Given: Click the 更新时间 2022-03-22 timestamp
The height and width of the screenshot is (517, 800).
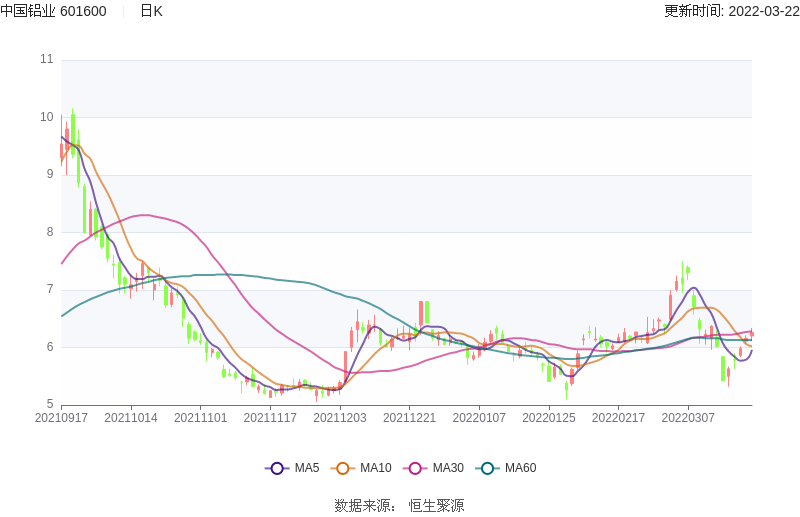Looking at the screenshot, I should click(731, 11).
